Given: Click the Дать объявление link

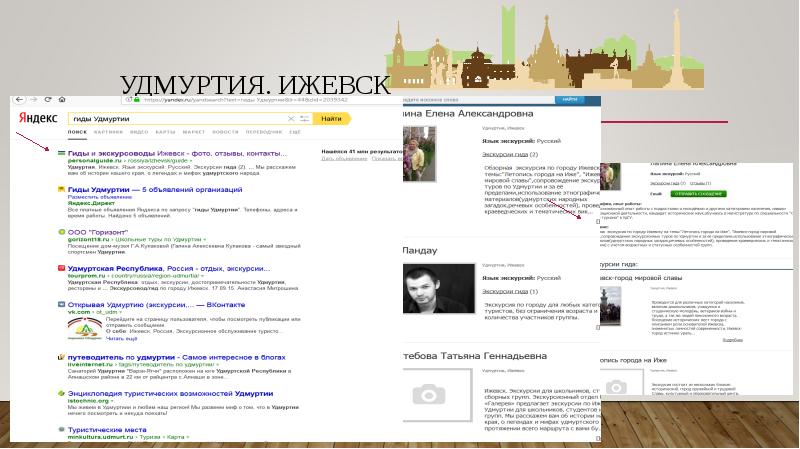Looking at the screenshot, I should (344, 159).
